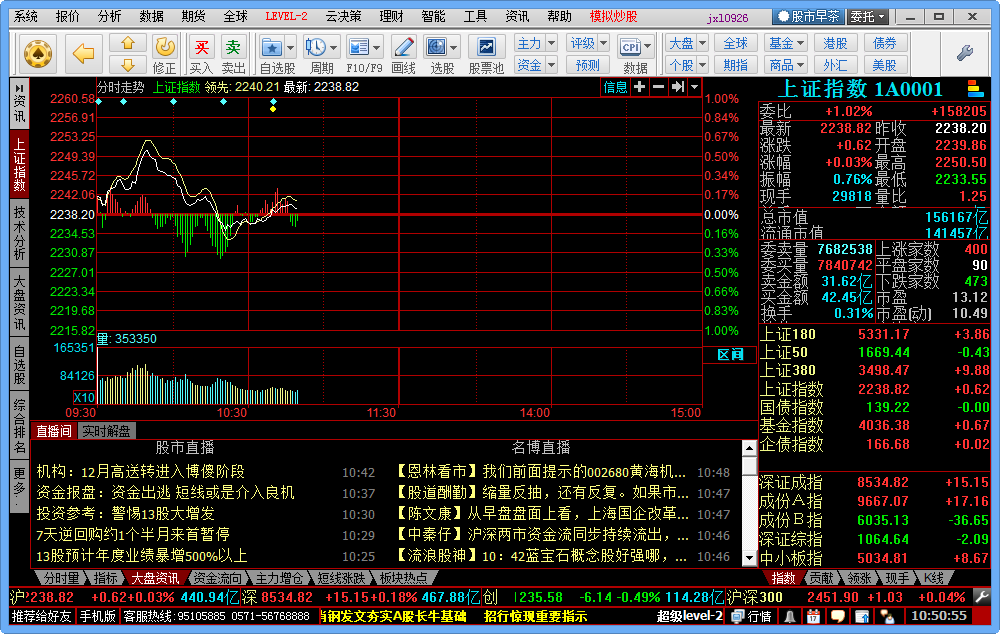1000x634 pixels.
Task: Open the 基金 dropdown
Action: coord(787,43)
